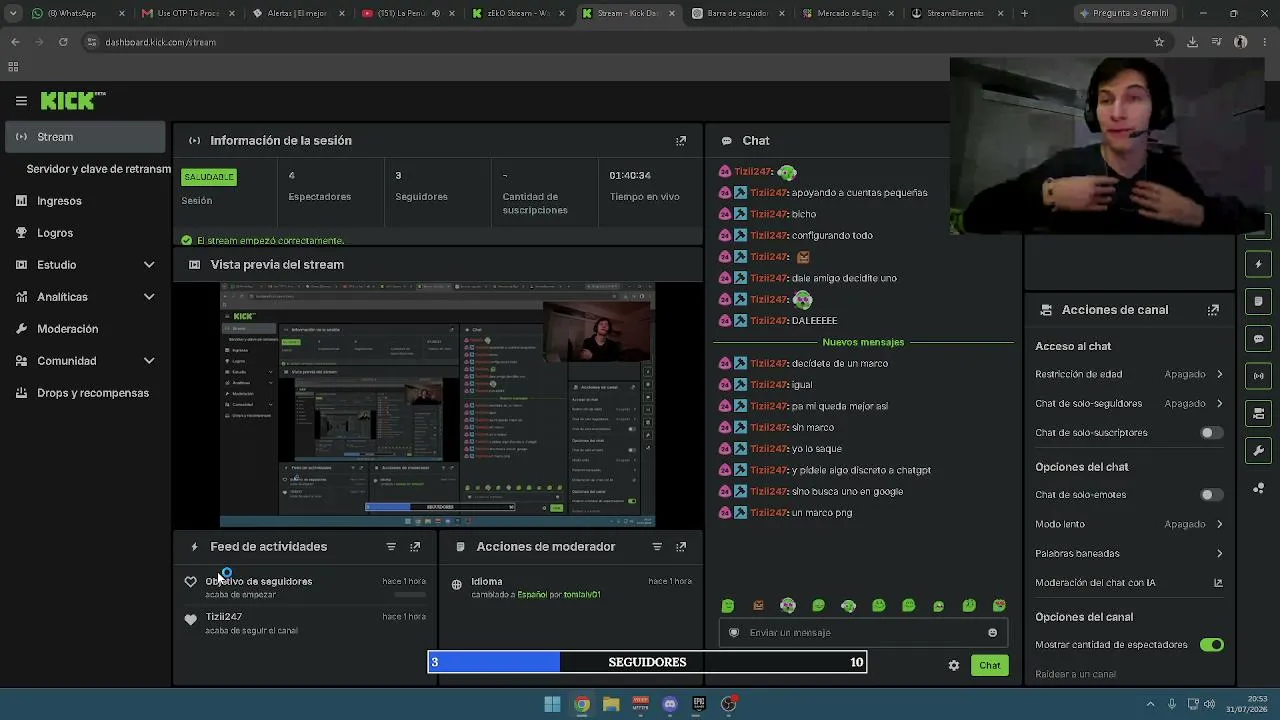Go to Ingresos in the sidebar
This screenshot has height=720, width=1280.
(85, 201)
